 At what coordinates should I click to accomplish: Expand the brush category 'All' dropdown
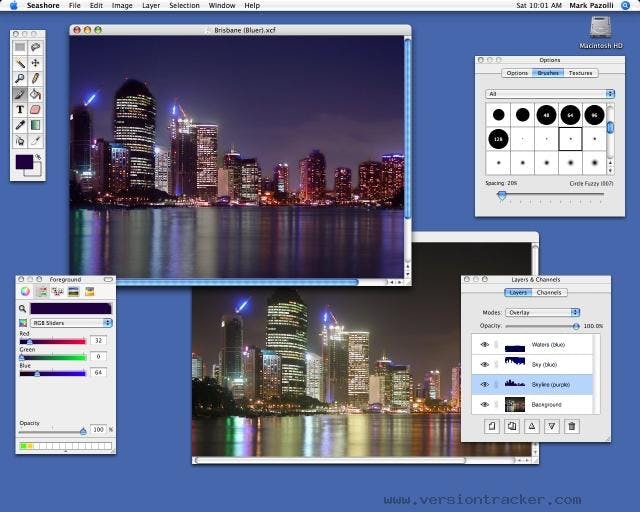tap(549, 93)
